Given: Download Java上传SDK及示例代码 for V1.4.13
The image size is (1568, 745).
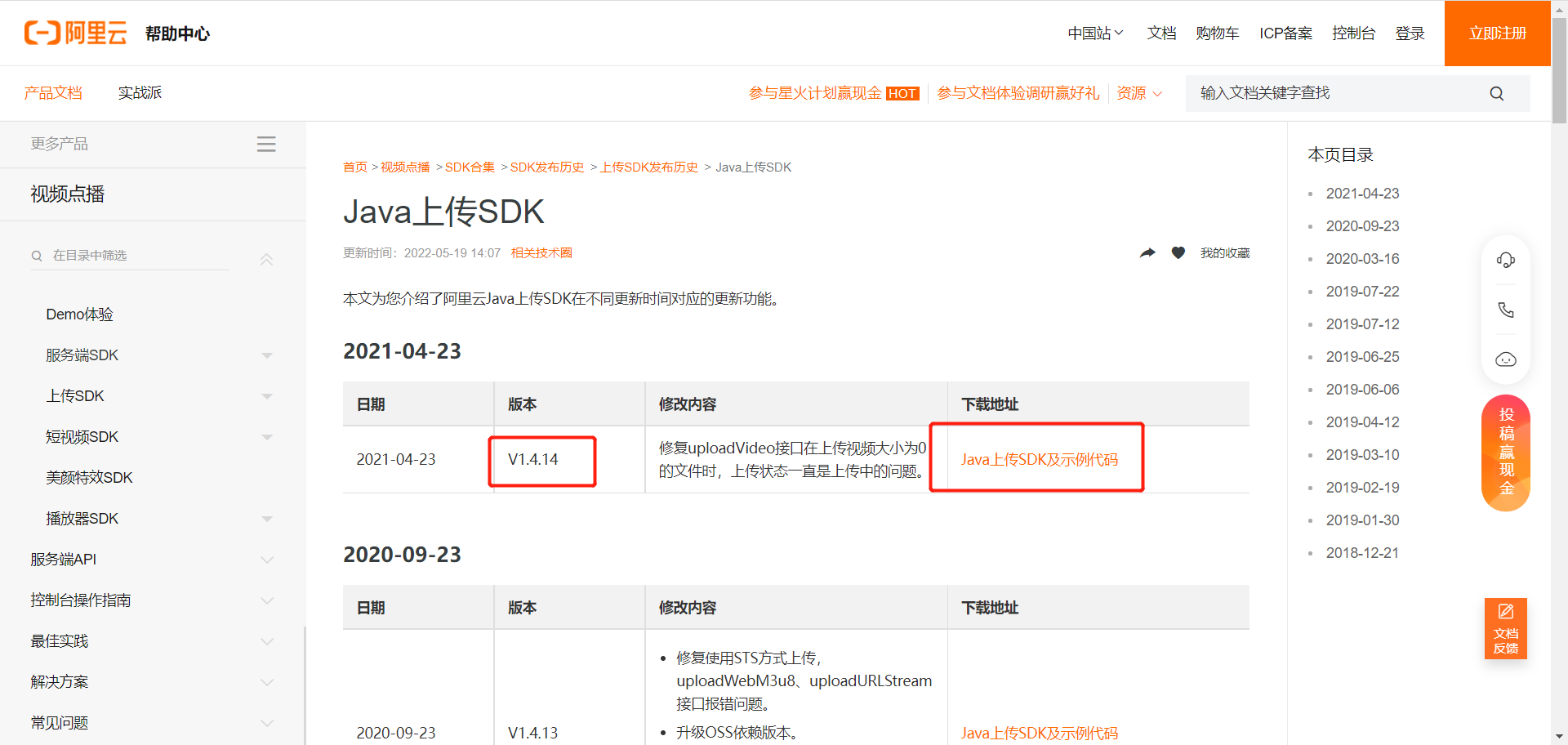Looking at the screenshot, I should (x=1039, y=733).
